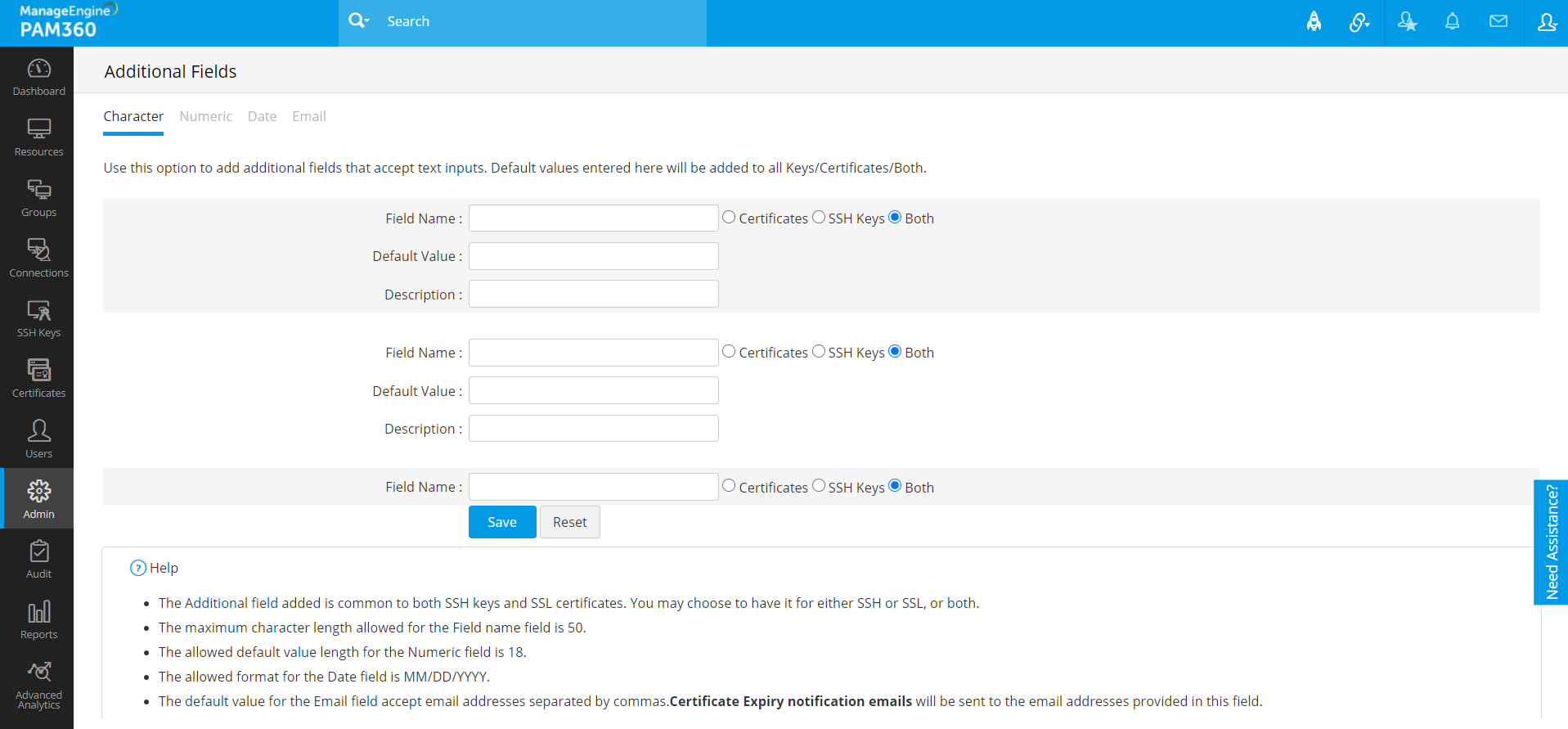Select SSH Keys radio for second field
The height and width of the screenshot is (729, 1568).
(819, 352)
